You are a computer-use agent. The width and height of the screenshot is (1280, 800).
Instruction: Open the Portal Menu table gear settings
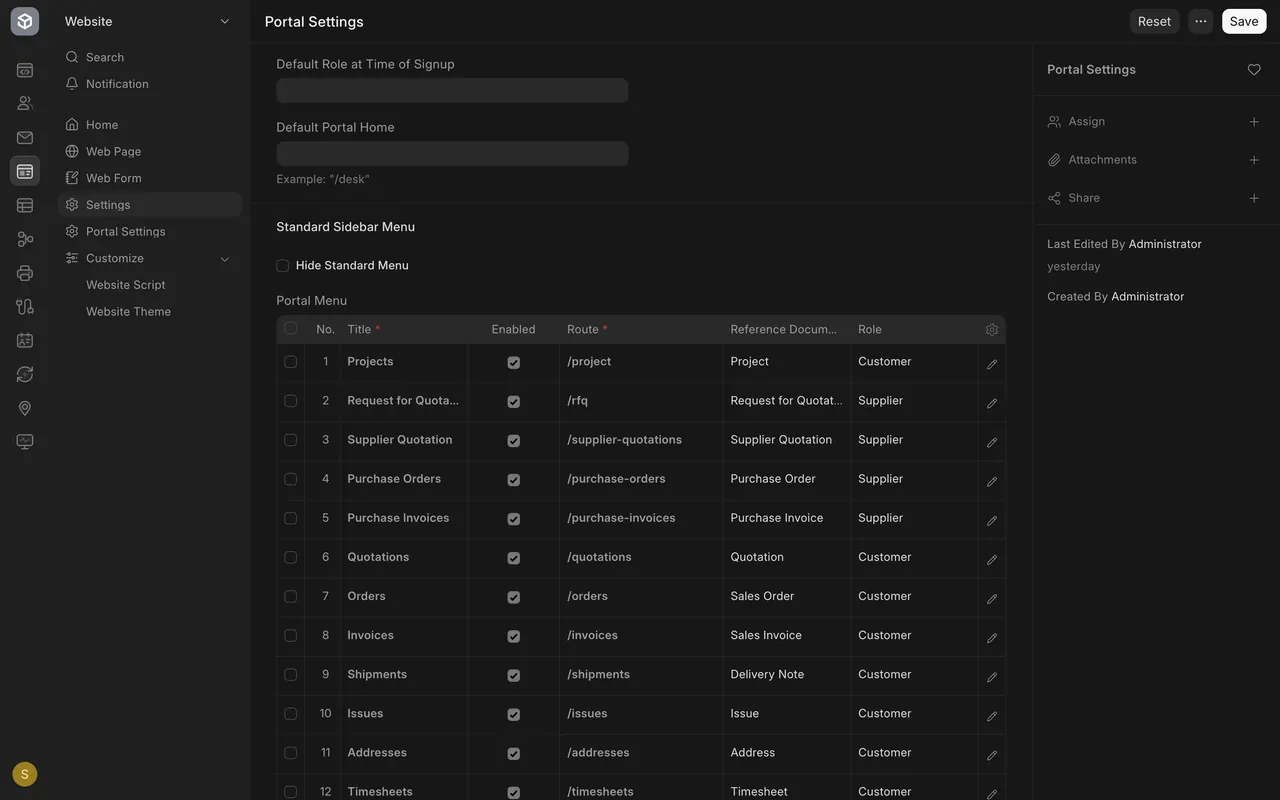pyautogui.click(x=992, y=329)
